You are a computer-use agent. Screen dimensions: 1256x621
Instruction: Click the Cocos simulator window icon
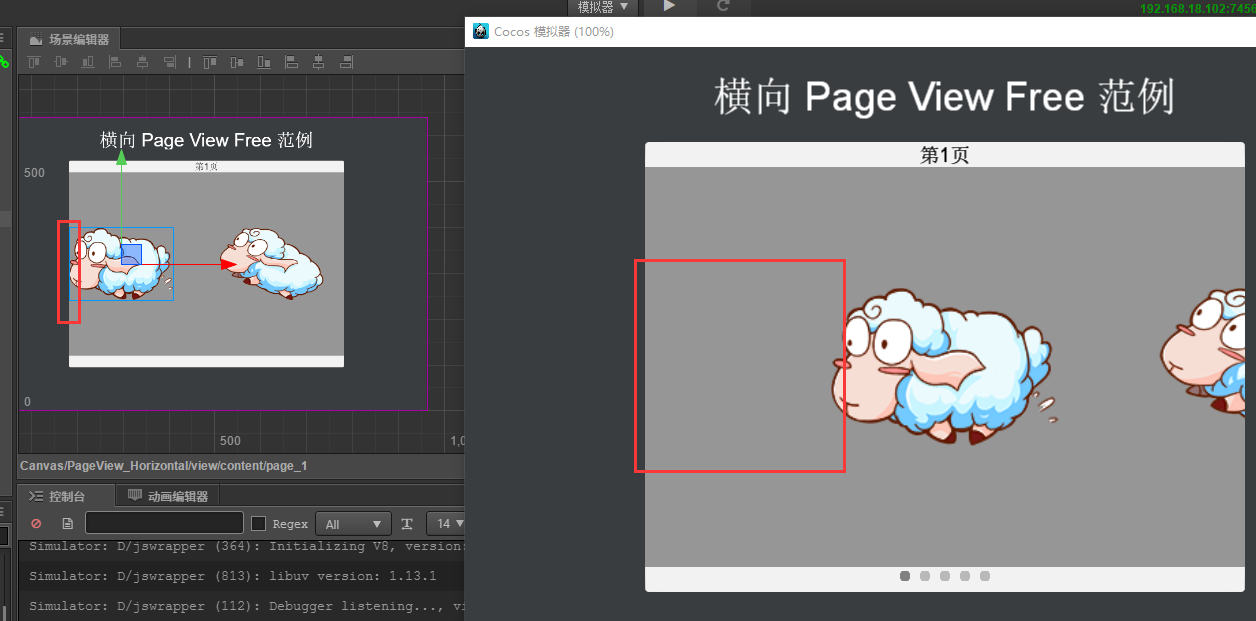481,32
